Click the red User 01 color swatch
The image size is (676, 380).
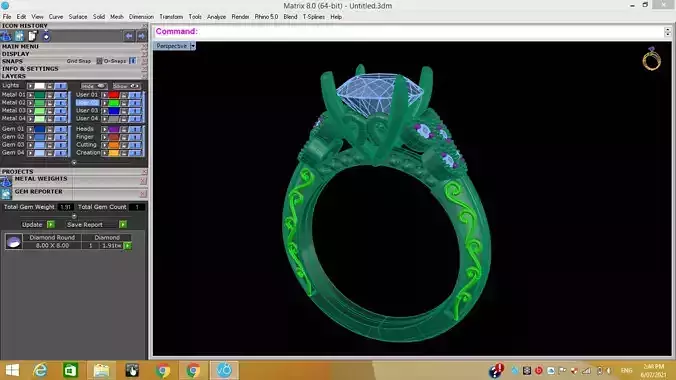114,95
